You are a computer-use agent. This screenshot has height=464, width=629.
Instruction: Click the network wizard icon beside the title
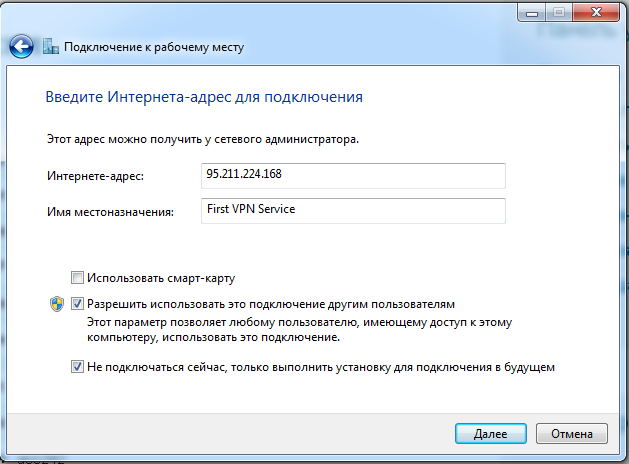coord(50,47)
